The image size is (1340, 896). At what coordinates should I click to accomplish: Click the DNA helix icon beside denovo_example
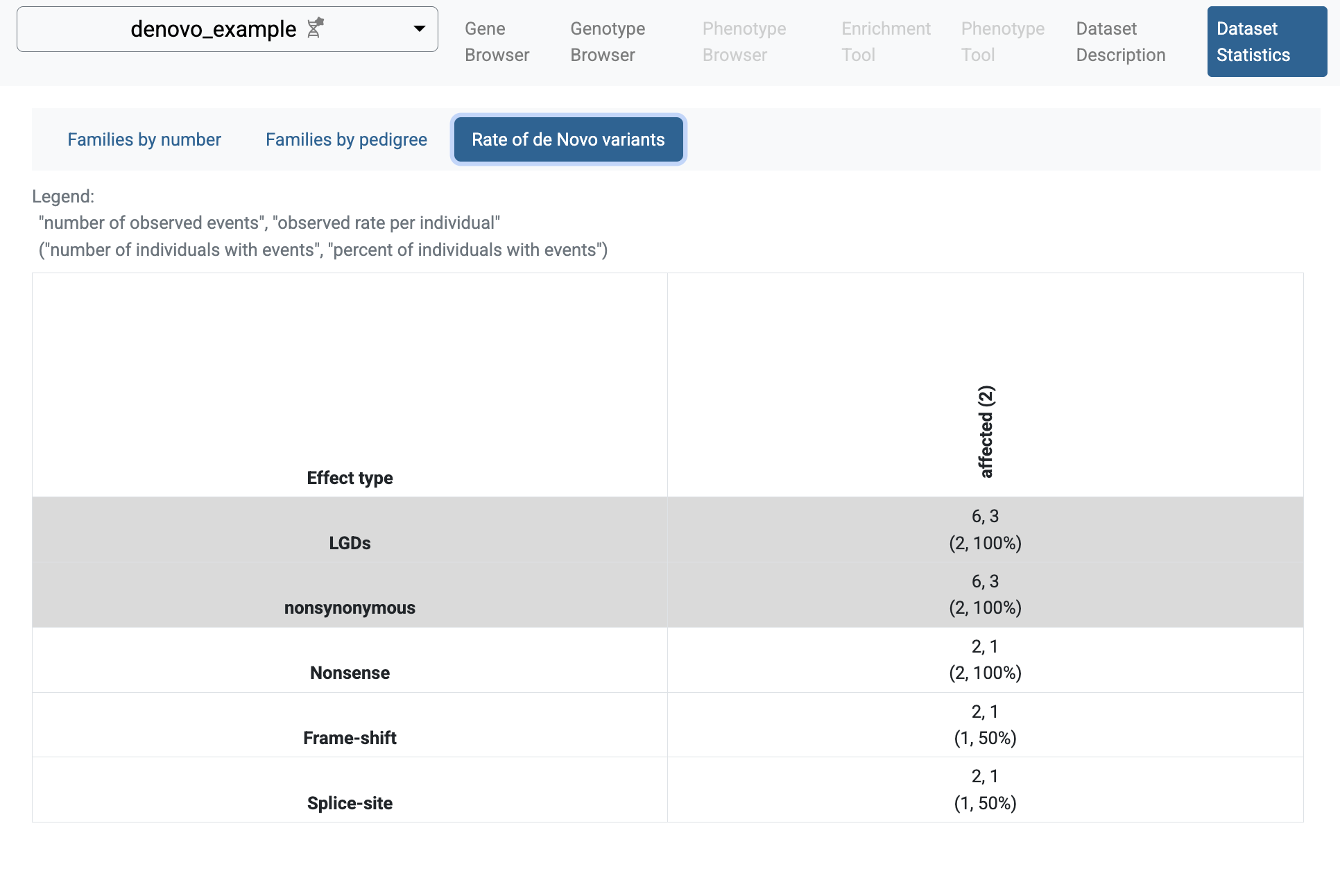314,28
